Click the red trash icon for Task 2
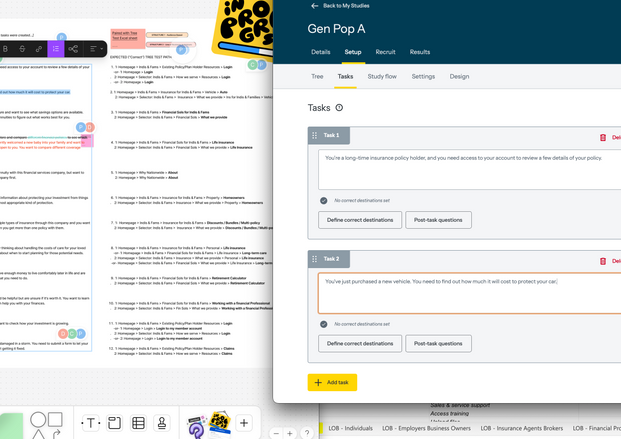The height and width of the screenshot is (439, 621). click(x=603, y=261)
